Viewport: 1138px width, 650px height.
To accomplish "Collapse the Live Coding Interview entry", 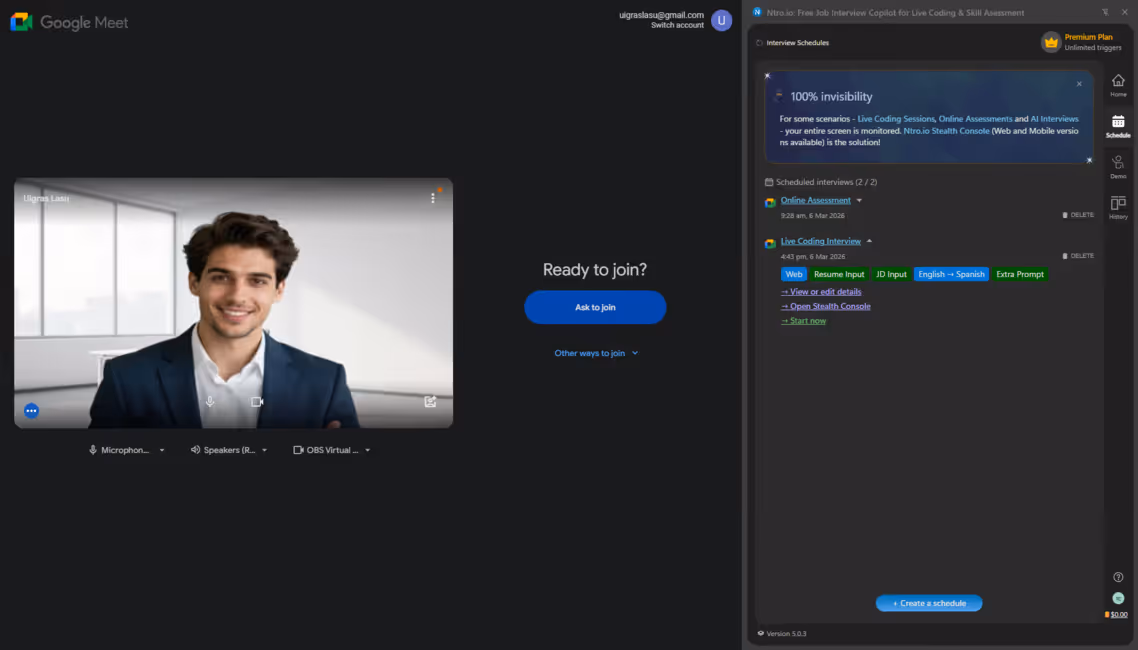I will click(x=869, y=241).
